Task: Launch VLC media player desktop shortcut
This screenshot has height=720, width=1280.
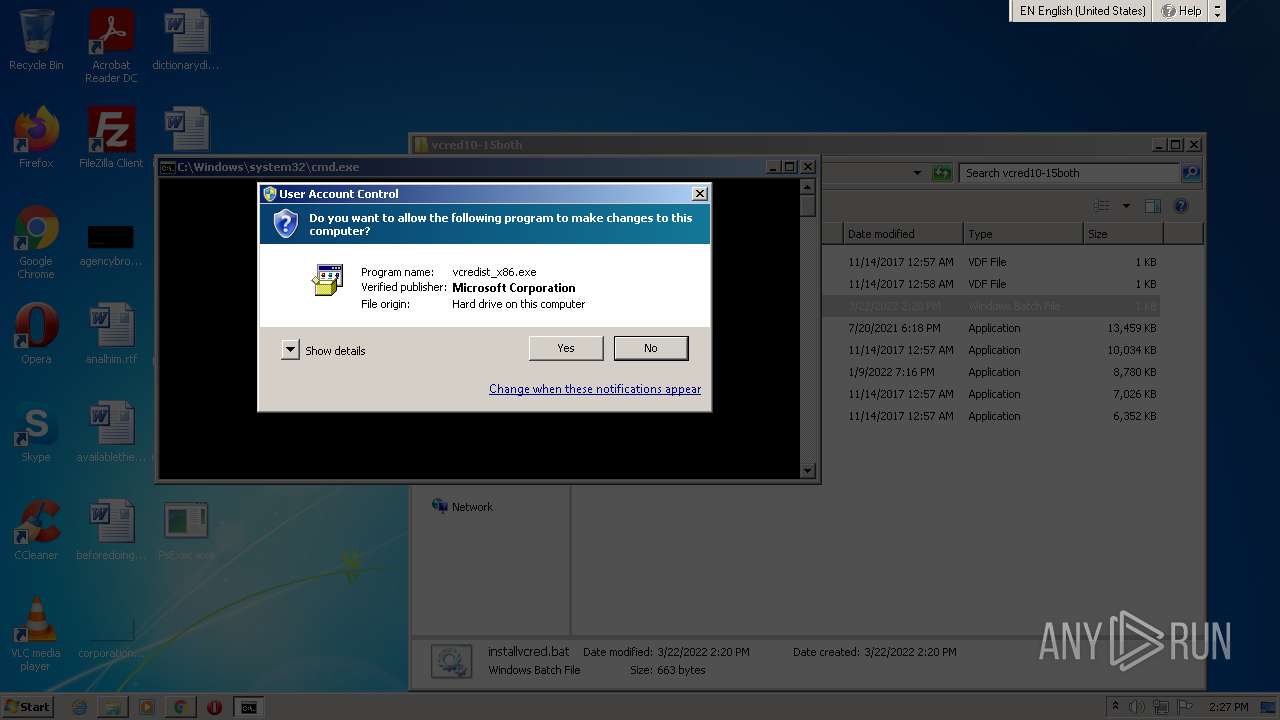Action: click(36, 634)
